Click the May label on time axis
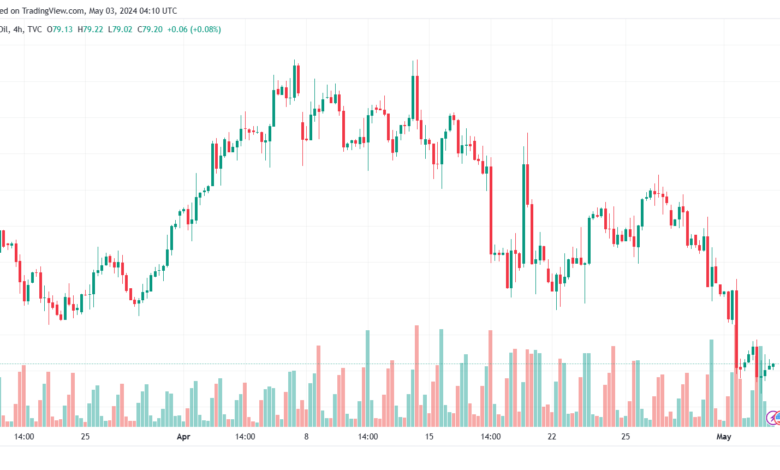780x470 pixels. pyautogui.click(x=724, y=437)
